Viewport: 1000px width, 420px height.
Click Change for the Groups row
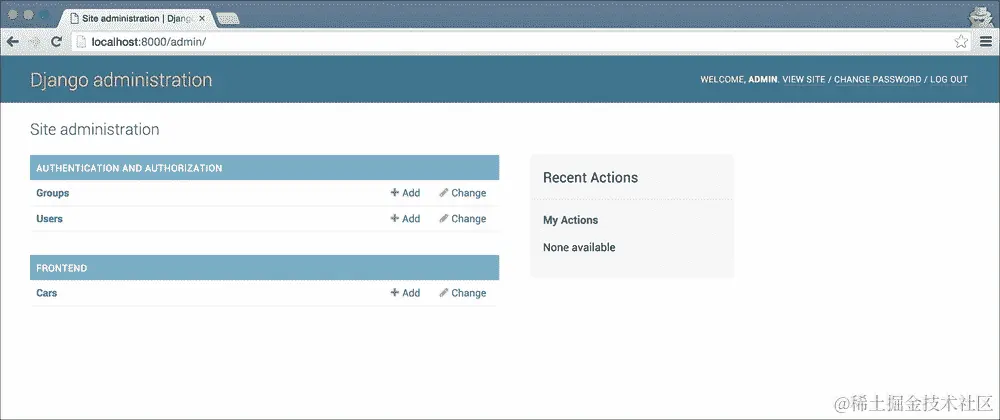(462, 193)
